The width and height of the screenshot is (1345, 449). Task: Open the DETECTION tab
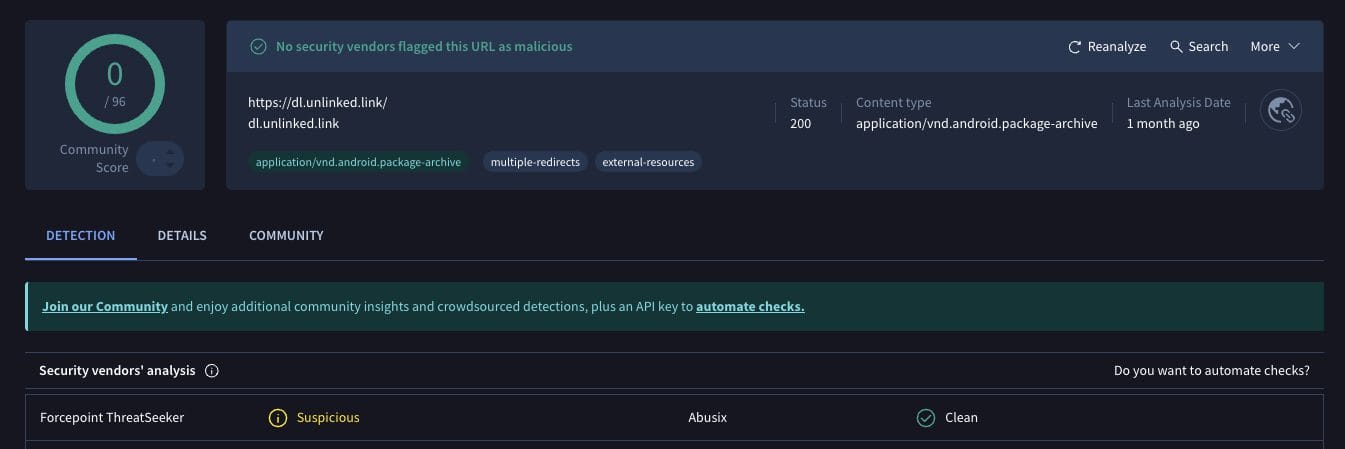[x=81, y=236]
